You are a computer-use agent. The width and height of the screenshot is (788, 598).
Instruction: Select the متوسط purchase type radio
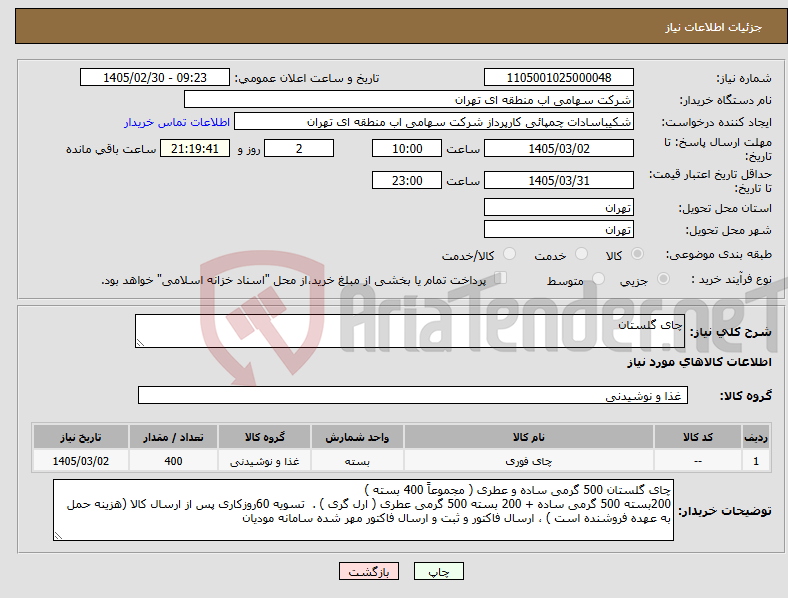[598, 278]
